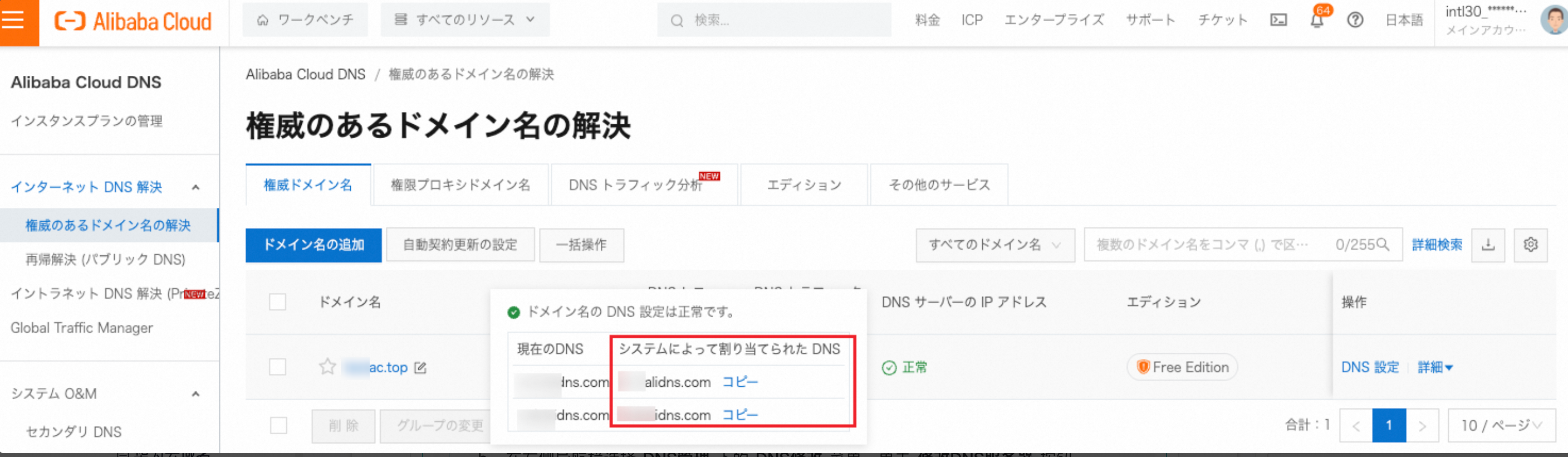Click ワークベンチ button
Screen dimensions: 1568x457
coord(305,20)
